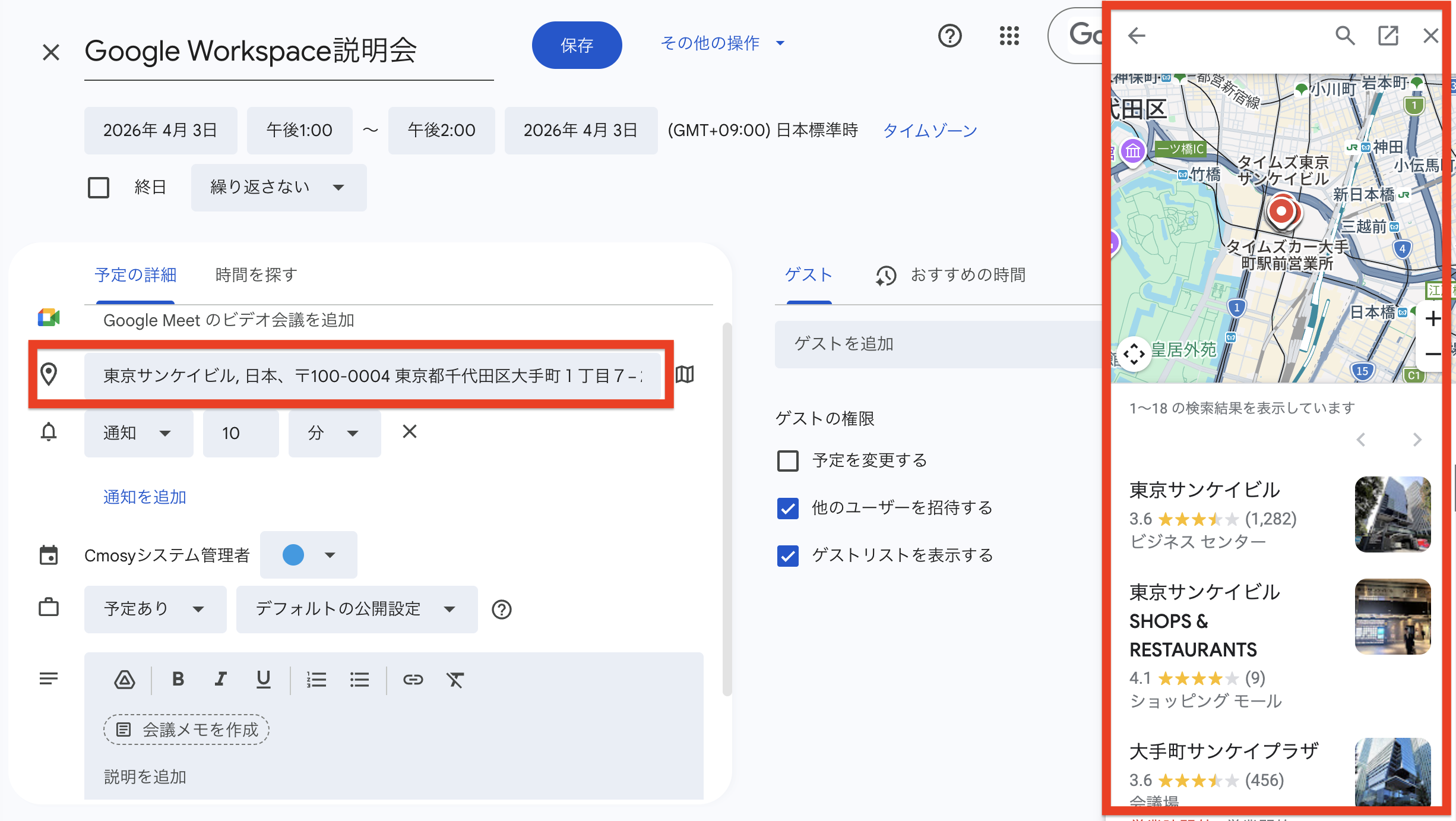Add a Google Meet video conference
The image size is (1456, 821).
click(x=229, y=320)
